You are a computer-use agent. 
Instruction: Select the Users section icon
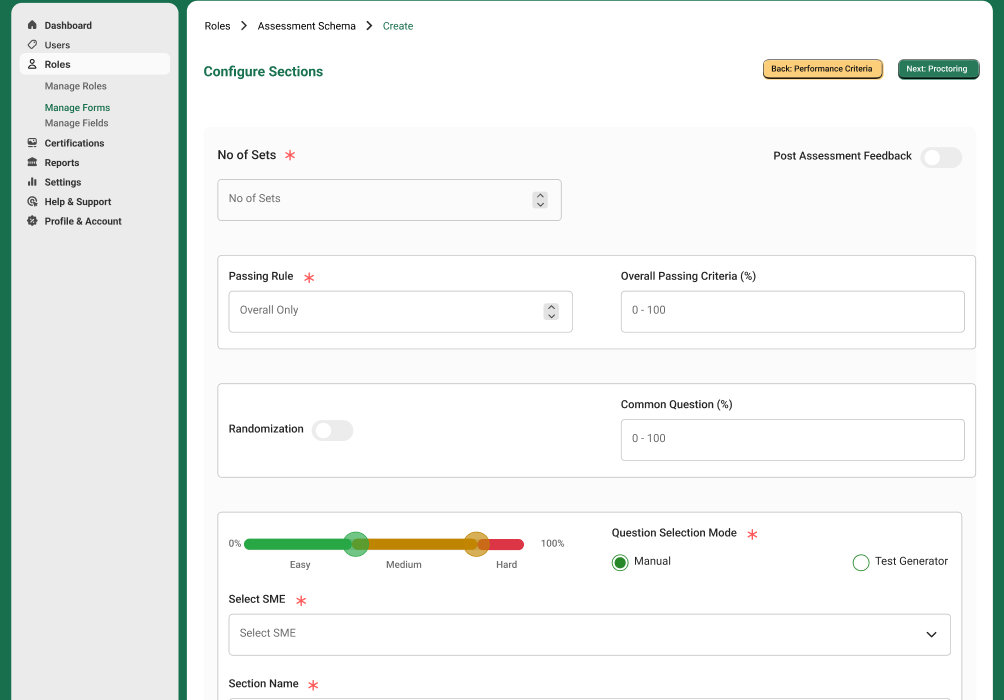click(32, 44)
